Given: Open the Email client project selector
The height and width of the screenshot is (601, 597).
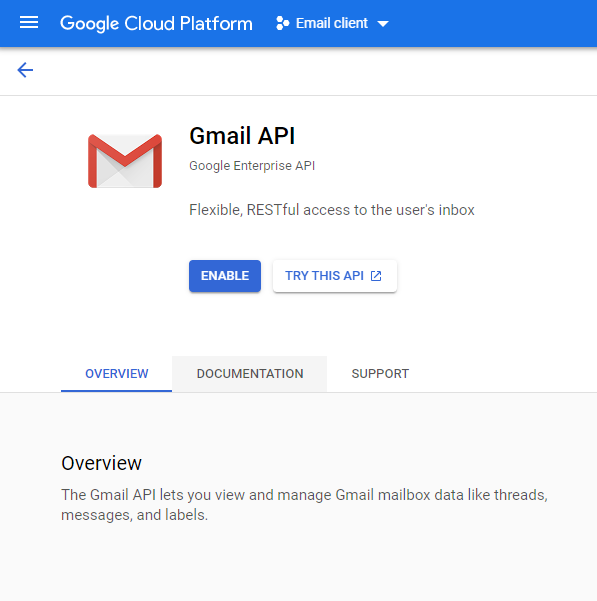Looking at the screenshot, I should [x=332, y=23].
